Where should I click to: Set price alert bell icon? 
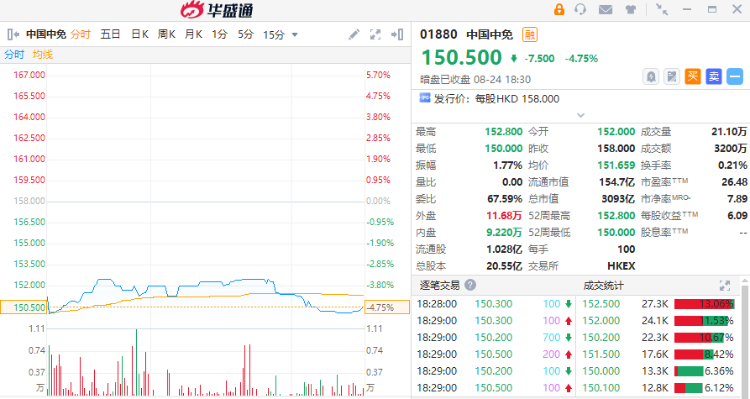pos(651,77)
